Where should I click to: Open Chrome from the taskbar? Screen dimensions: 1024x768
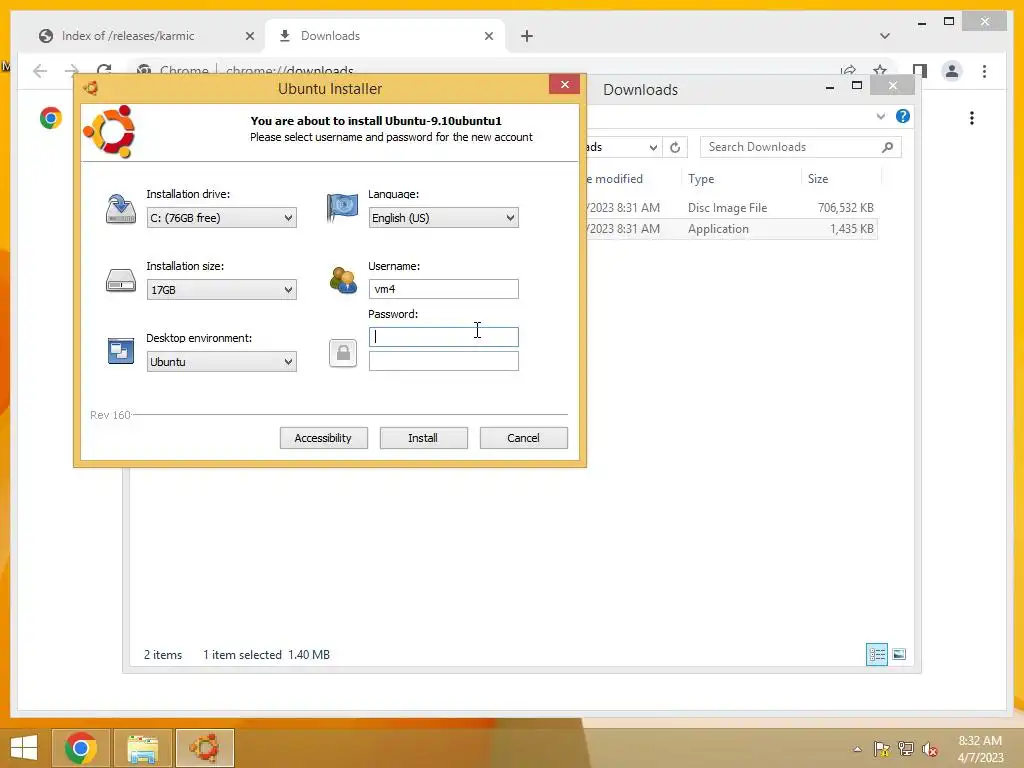tap(81, 748)
